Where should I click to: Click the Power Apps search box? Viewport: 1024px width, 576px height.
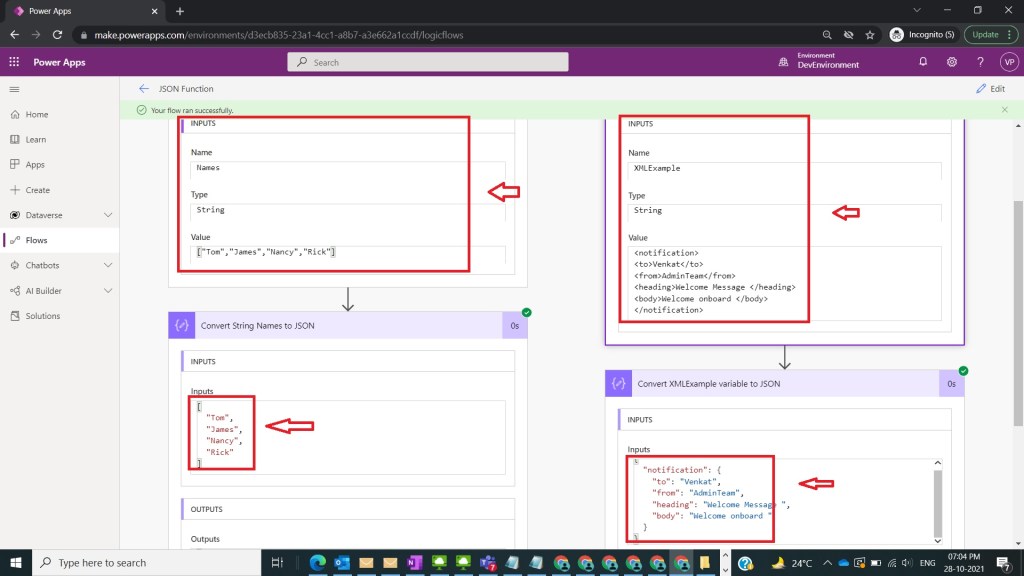(x=428, y=62)
